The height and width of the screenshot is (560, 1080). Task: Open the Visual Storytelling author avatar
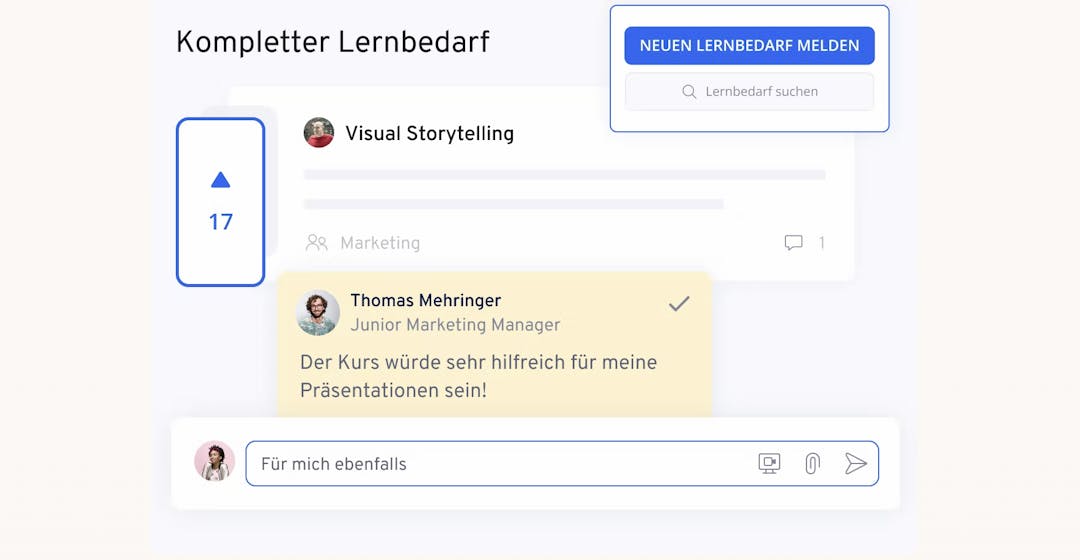pos(319,132)
